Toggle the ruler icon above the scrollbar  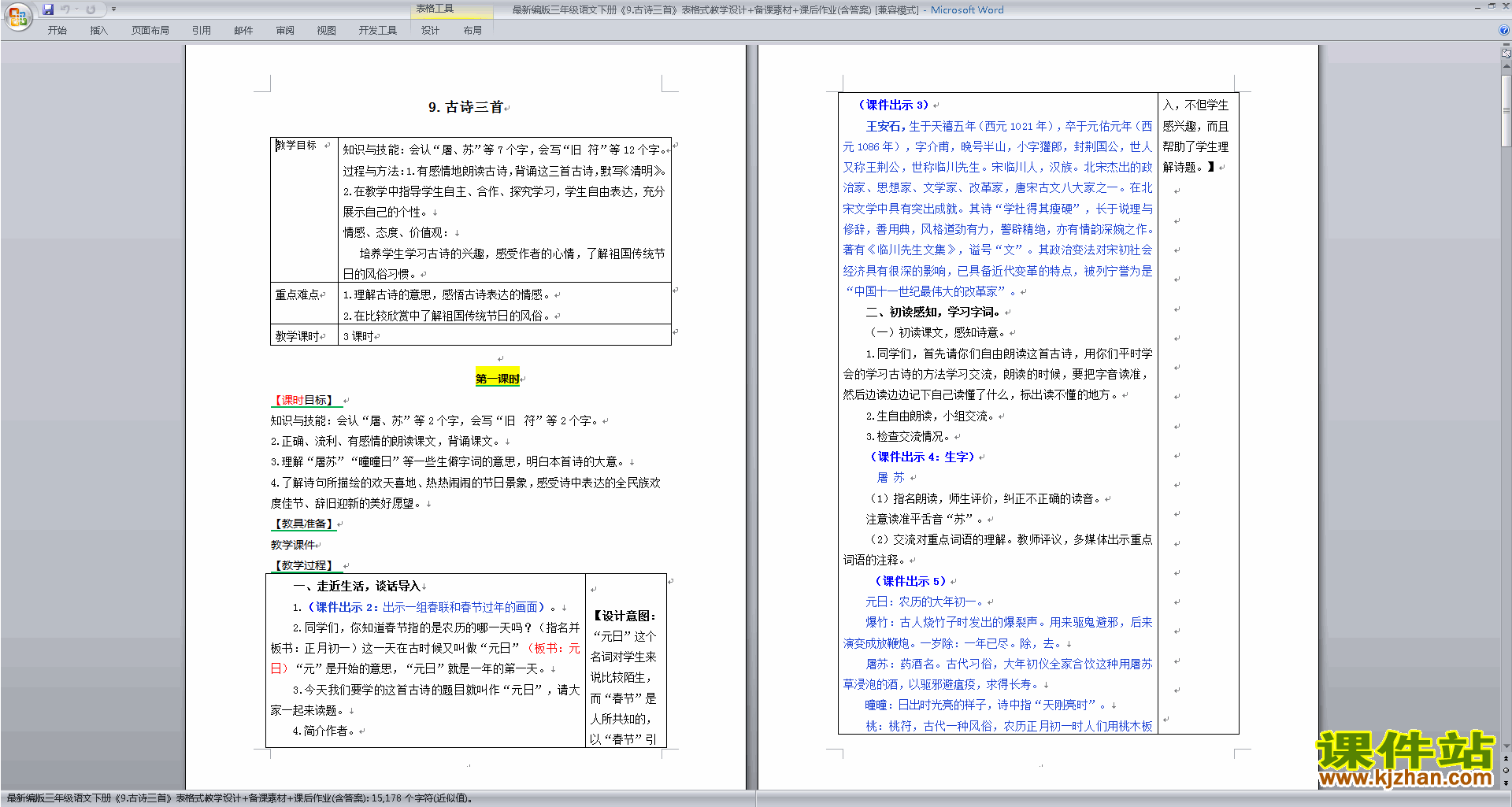(x=1506, y=54)
